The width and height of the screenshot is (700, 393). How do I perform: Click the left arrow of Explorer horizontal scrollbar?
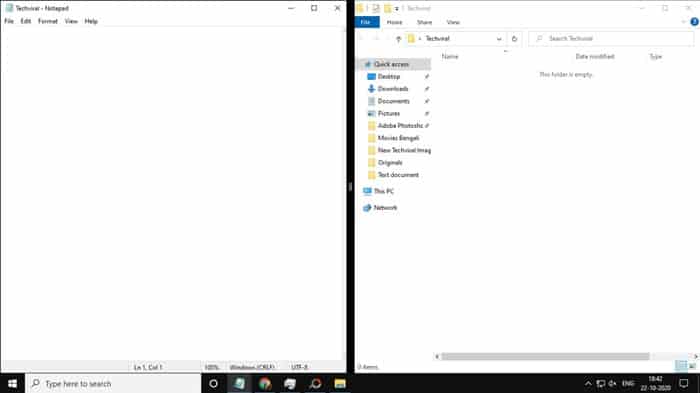(x=437, y=356)
